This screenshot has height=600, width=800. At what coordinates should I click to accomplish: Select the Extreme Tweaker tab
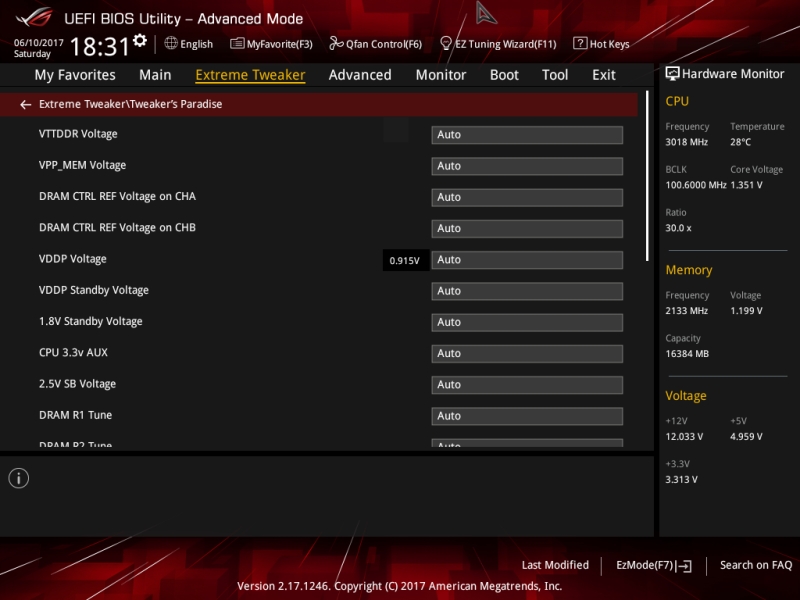point(251,75)
